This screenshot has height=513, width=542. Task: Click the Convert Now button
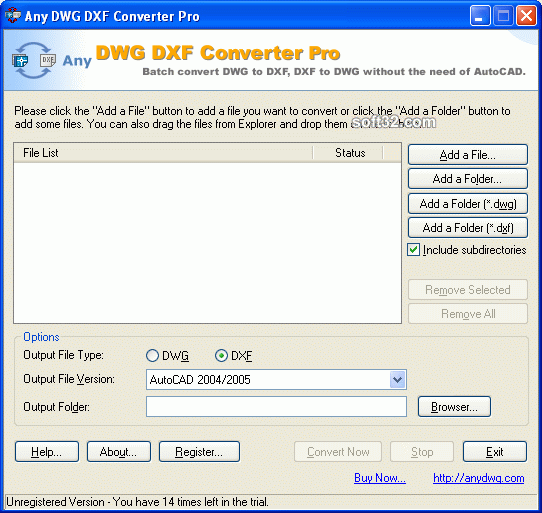point(338,451)
